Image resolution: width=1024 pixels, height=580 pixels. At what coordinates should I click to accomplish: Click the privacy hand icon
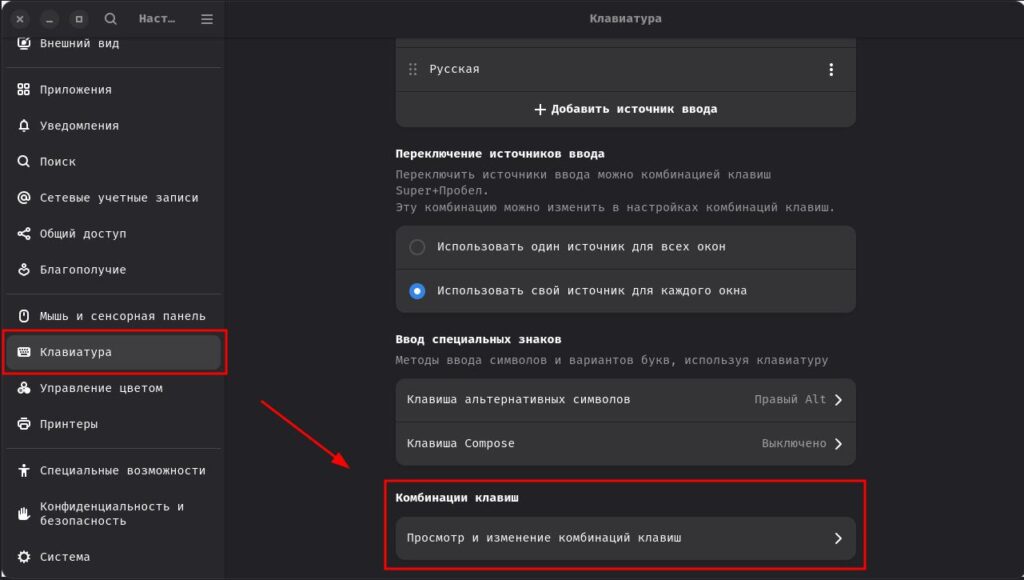[x=24, y=513]
